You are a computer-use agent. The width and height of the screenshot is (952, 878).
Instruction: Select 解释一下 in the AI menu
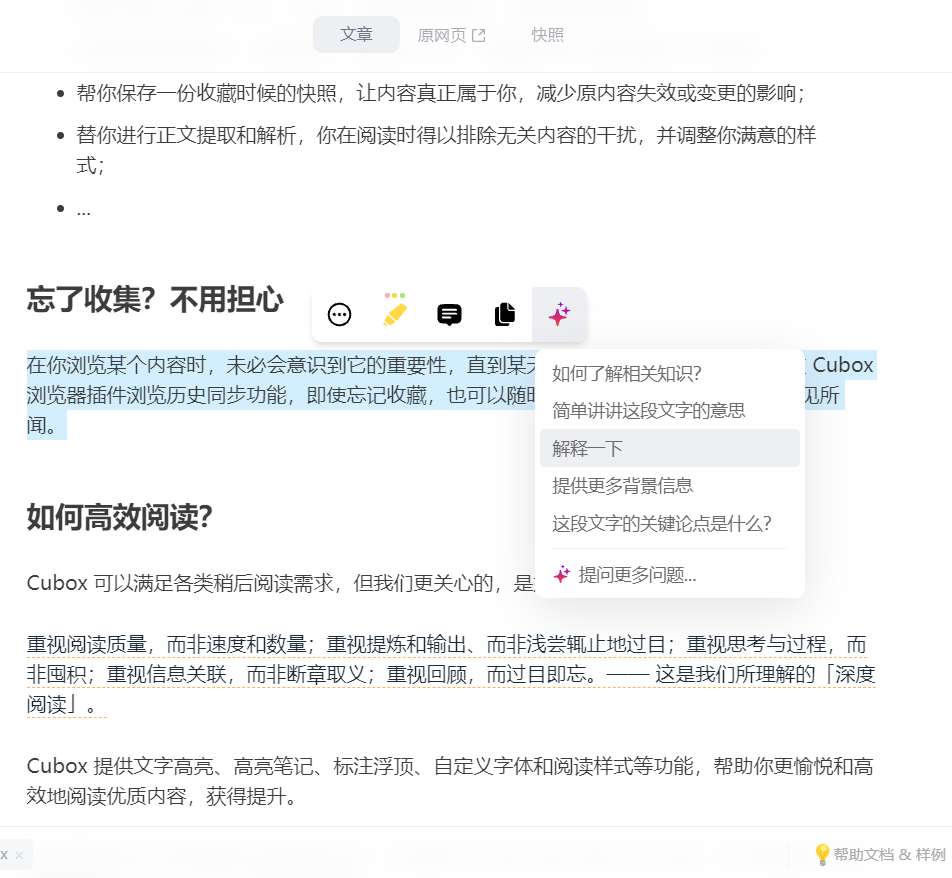[x=670, y=448]
